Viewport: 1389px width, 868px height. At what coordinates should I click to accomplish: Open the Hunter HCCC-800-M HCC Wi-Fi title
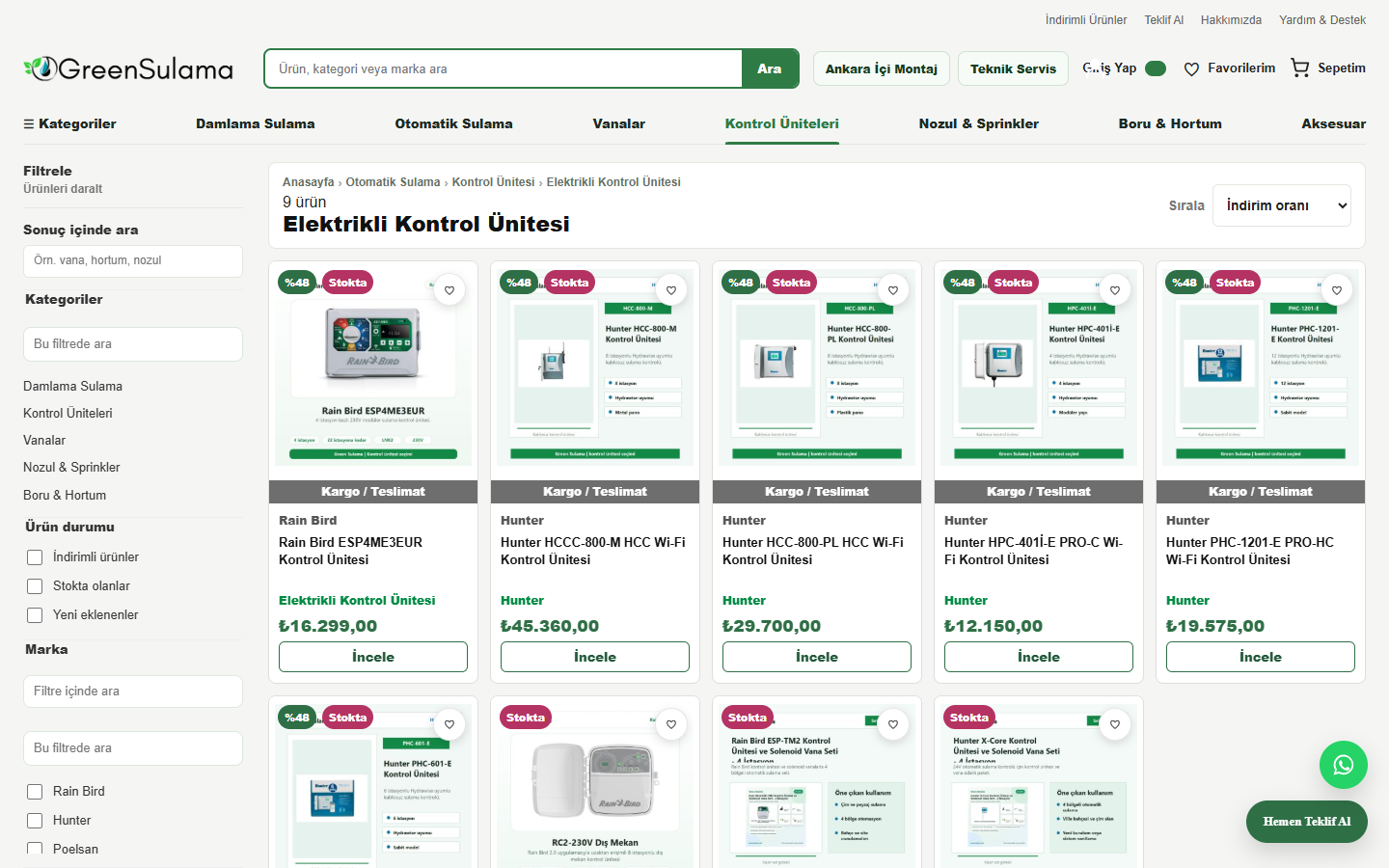tap(593, 551)
